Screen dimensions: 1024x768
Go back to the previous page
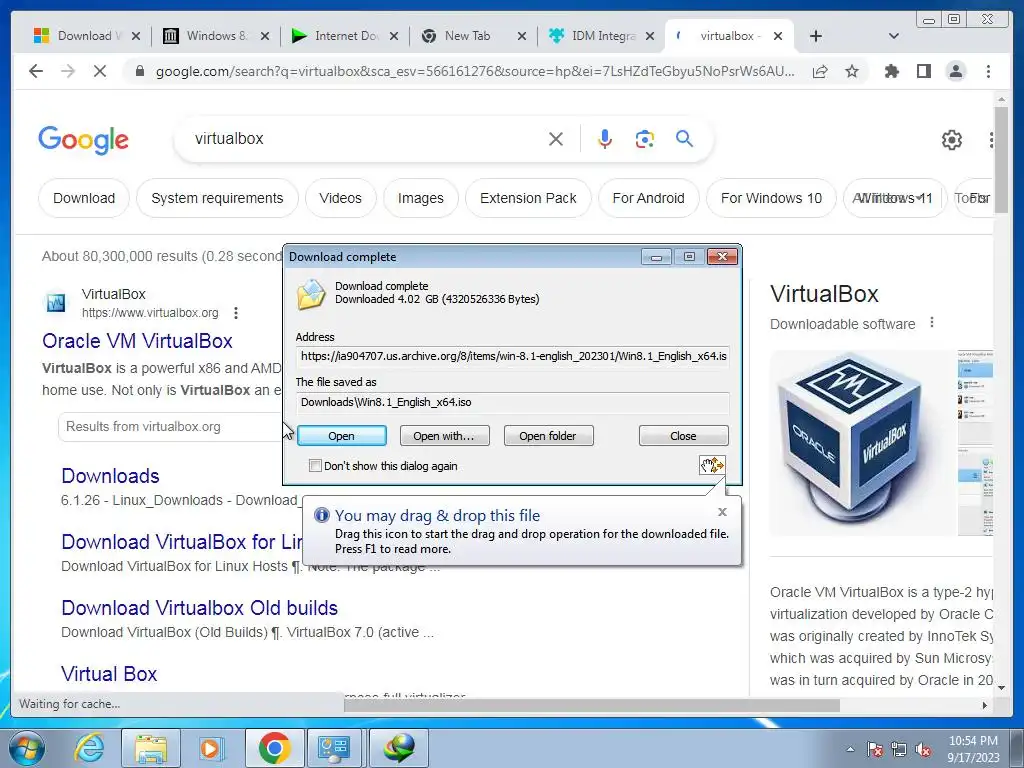pos(36,71)
